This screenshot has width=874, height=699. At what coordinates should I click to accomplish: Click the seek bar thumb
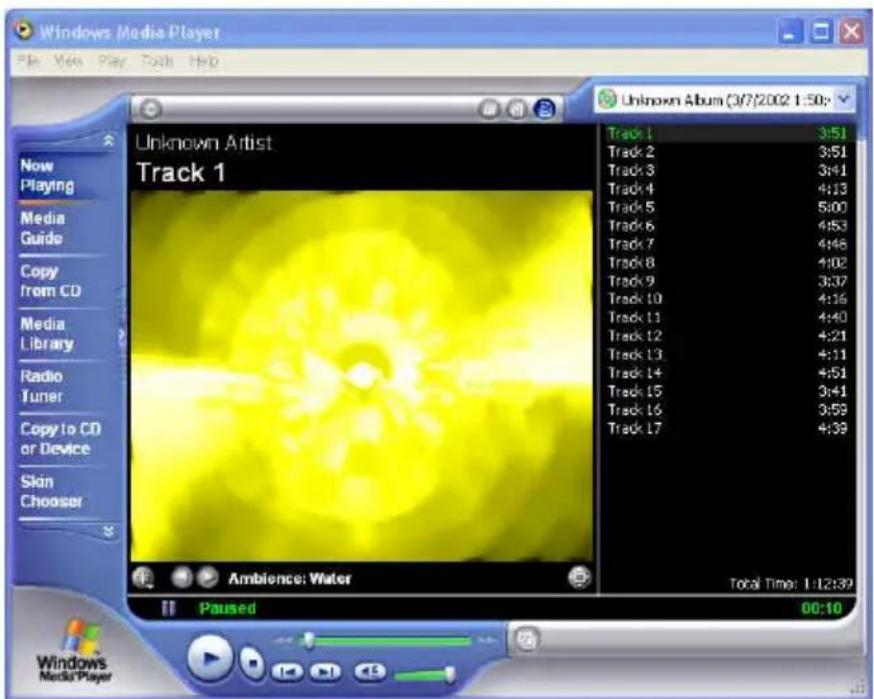pos(308,641)
